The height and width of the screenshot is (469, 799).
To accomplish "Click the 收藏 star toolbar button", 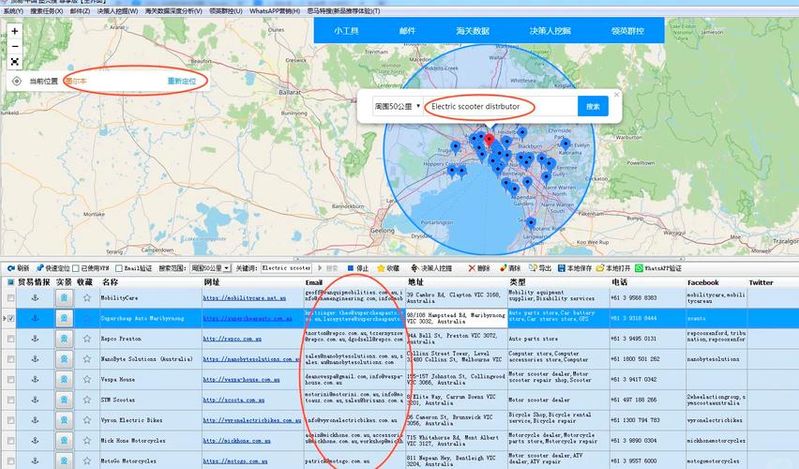I will (388, 268).
